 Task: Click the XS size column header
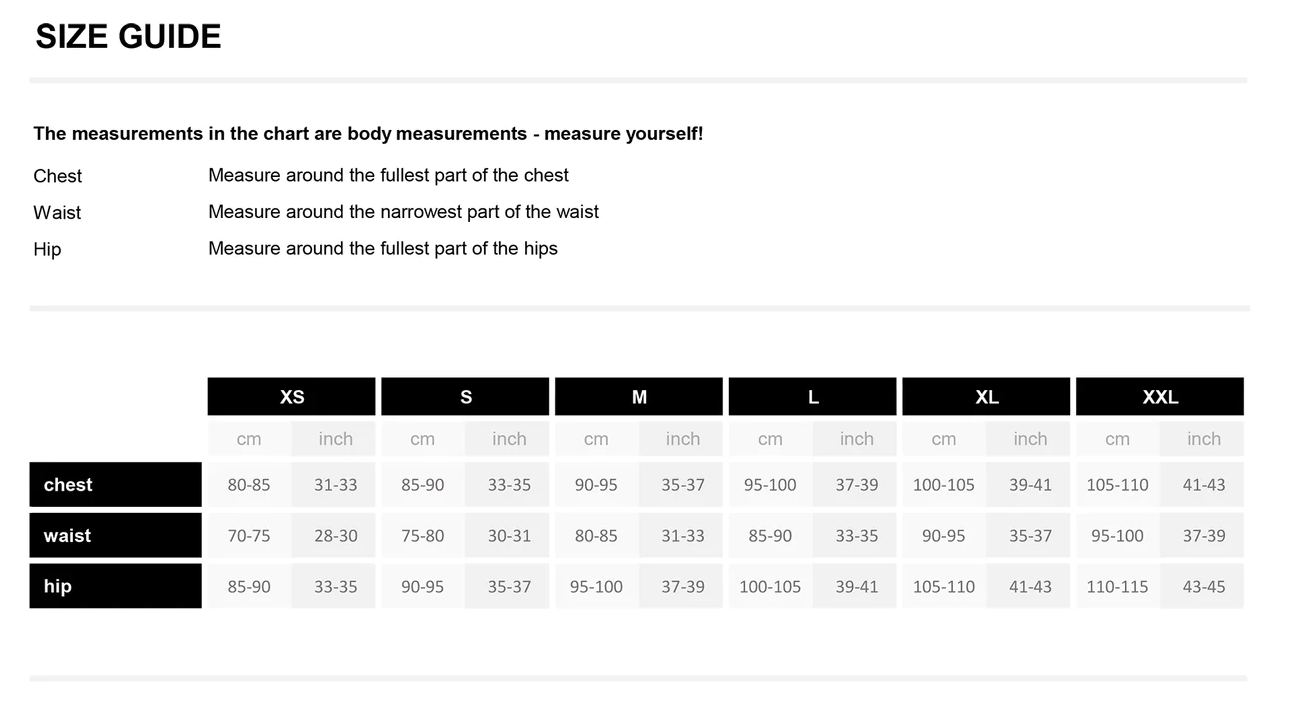tap(291, 397)
